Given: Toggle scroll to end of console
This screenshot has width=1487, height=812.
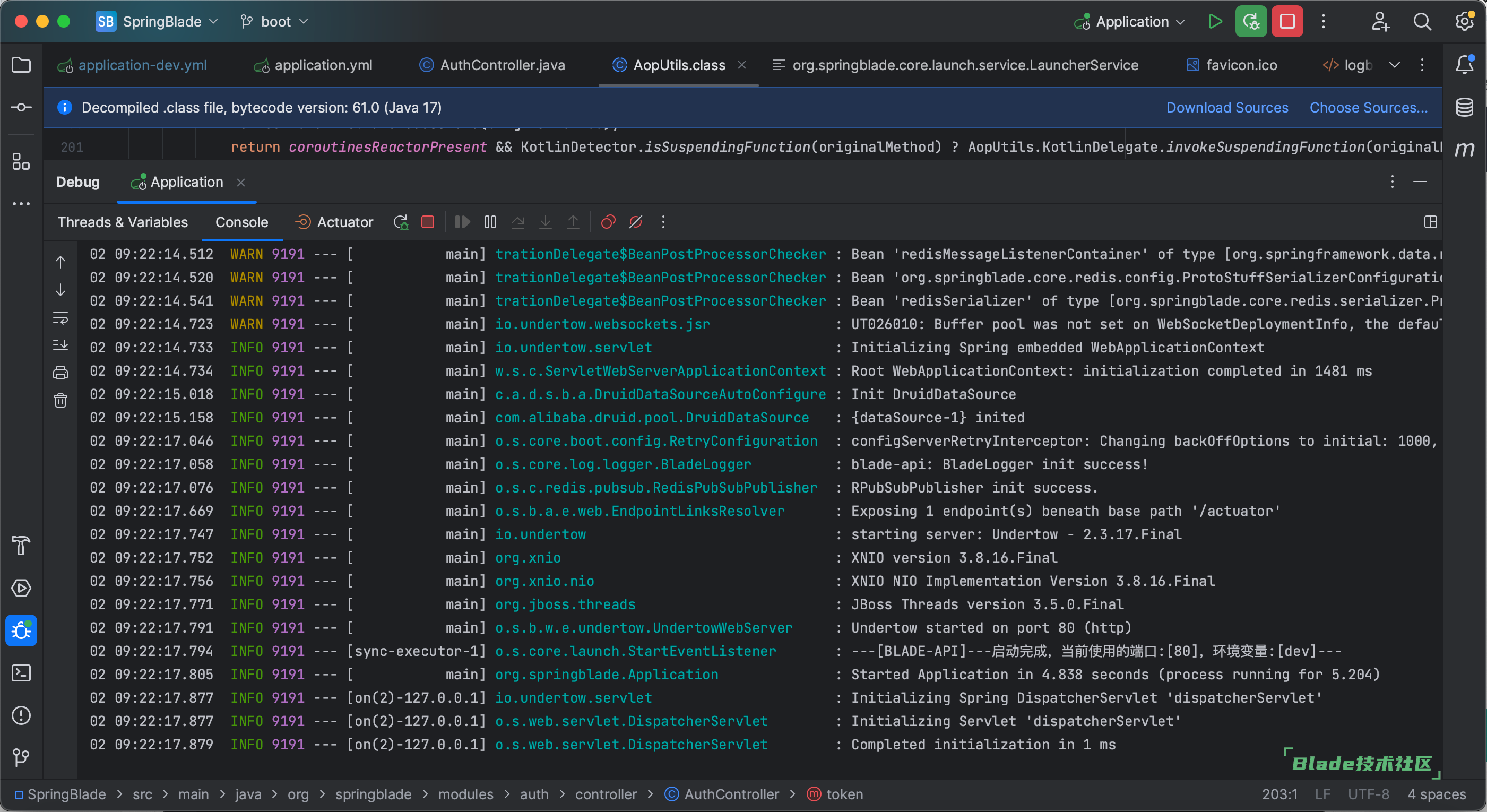Looking at the screenshot, I should 60,345.
